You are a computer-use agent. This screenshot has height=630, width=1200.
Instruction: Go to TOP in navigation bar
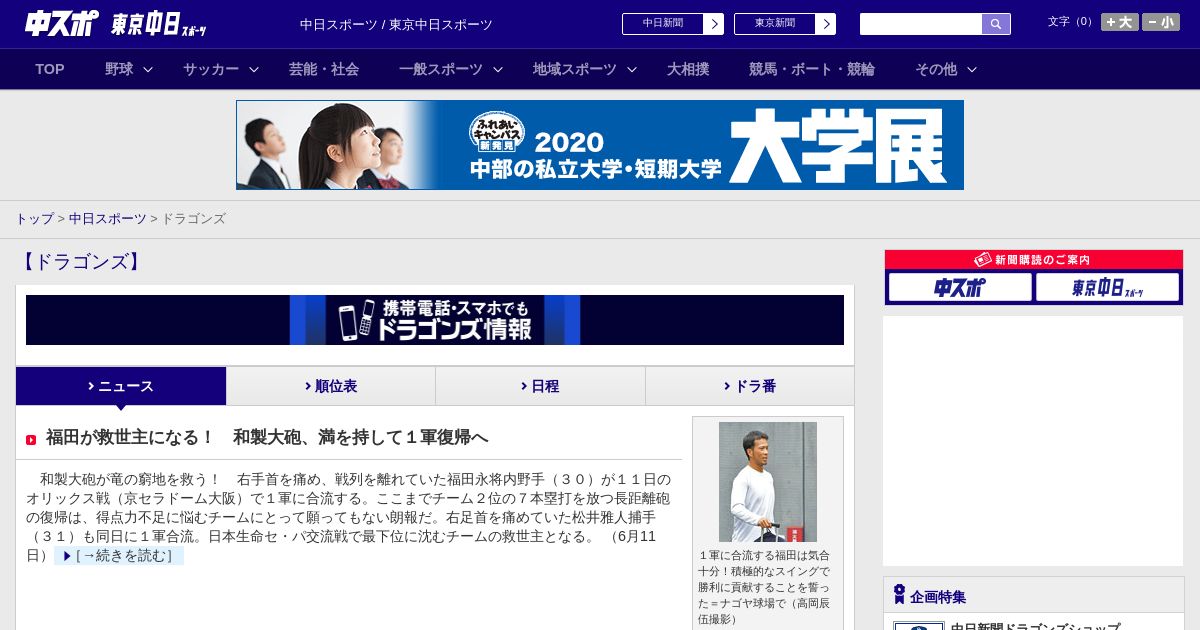[50, 69]
